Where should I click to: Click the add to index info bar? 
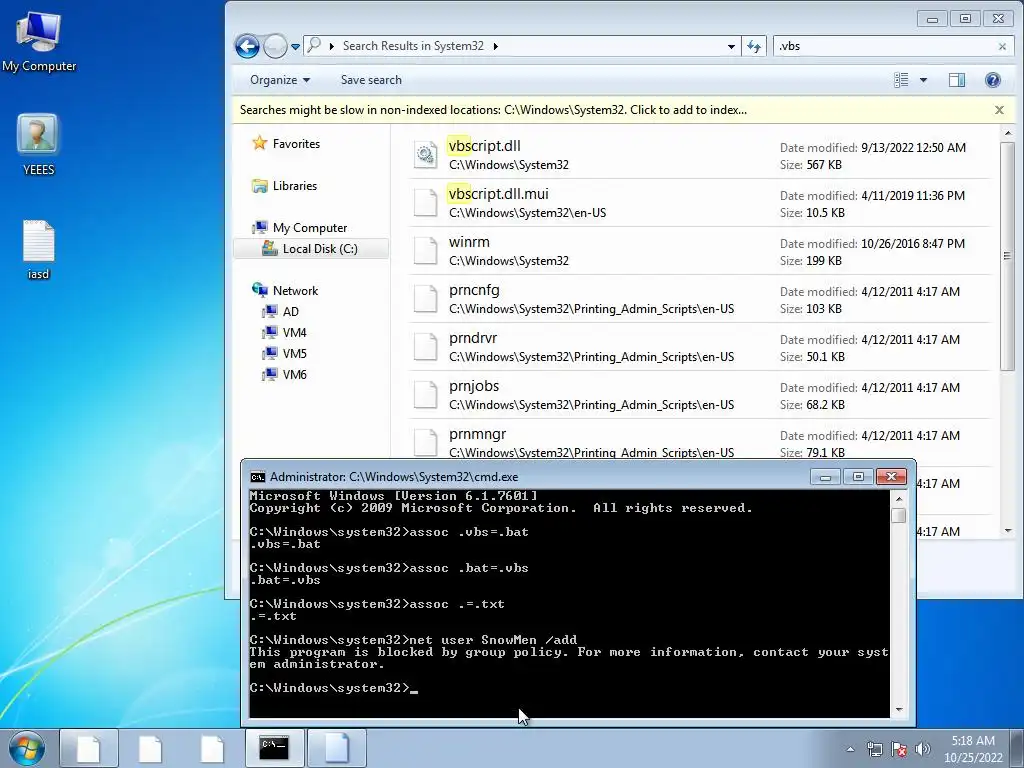[x=493, y=110]
